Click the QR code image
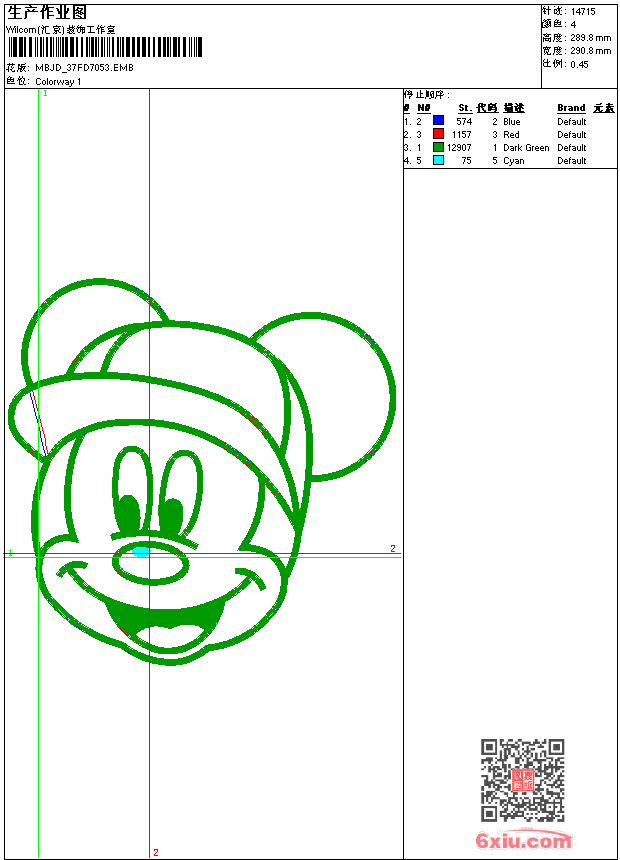620x860 pixels. pyautogui.click(x=522, y=780)
